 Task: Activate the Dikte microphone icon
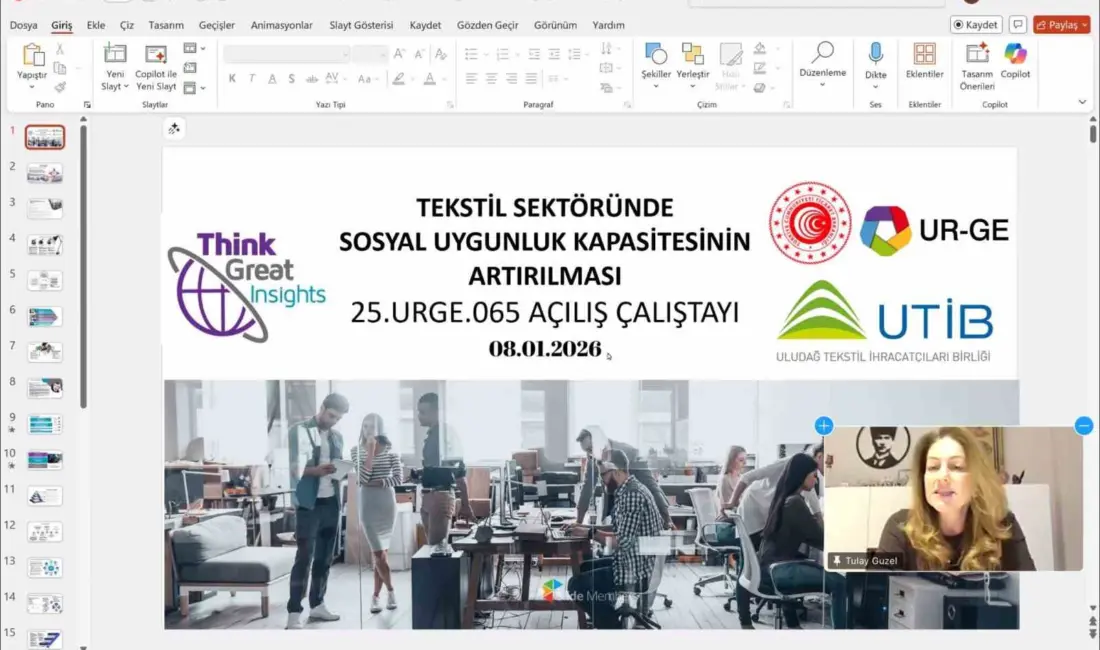pyautogui.click(x=874, y=56)
